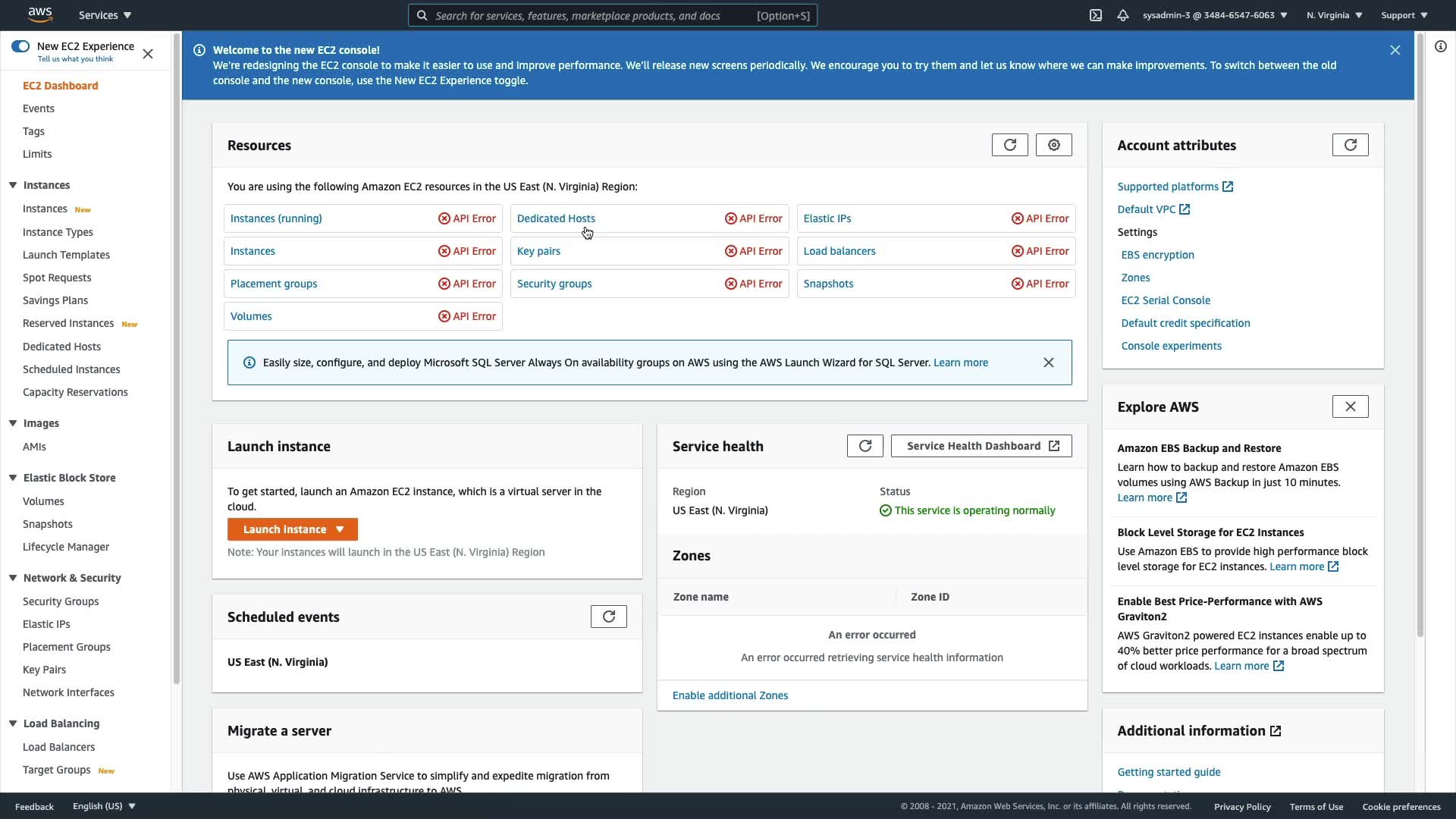Refresh the Service health panel
The image size is (1456, 819).
864,446
